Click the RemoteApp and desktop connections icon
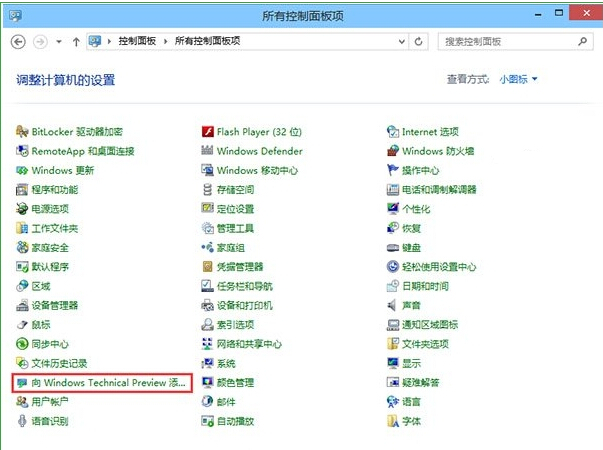Screen dimensions: 603x450 22,151
